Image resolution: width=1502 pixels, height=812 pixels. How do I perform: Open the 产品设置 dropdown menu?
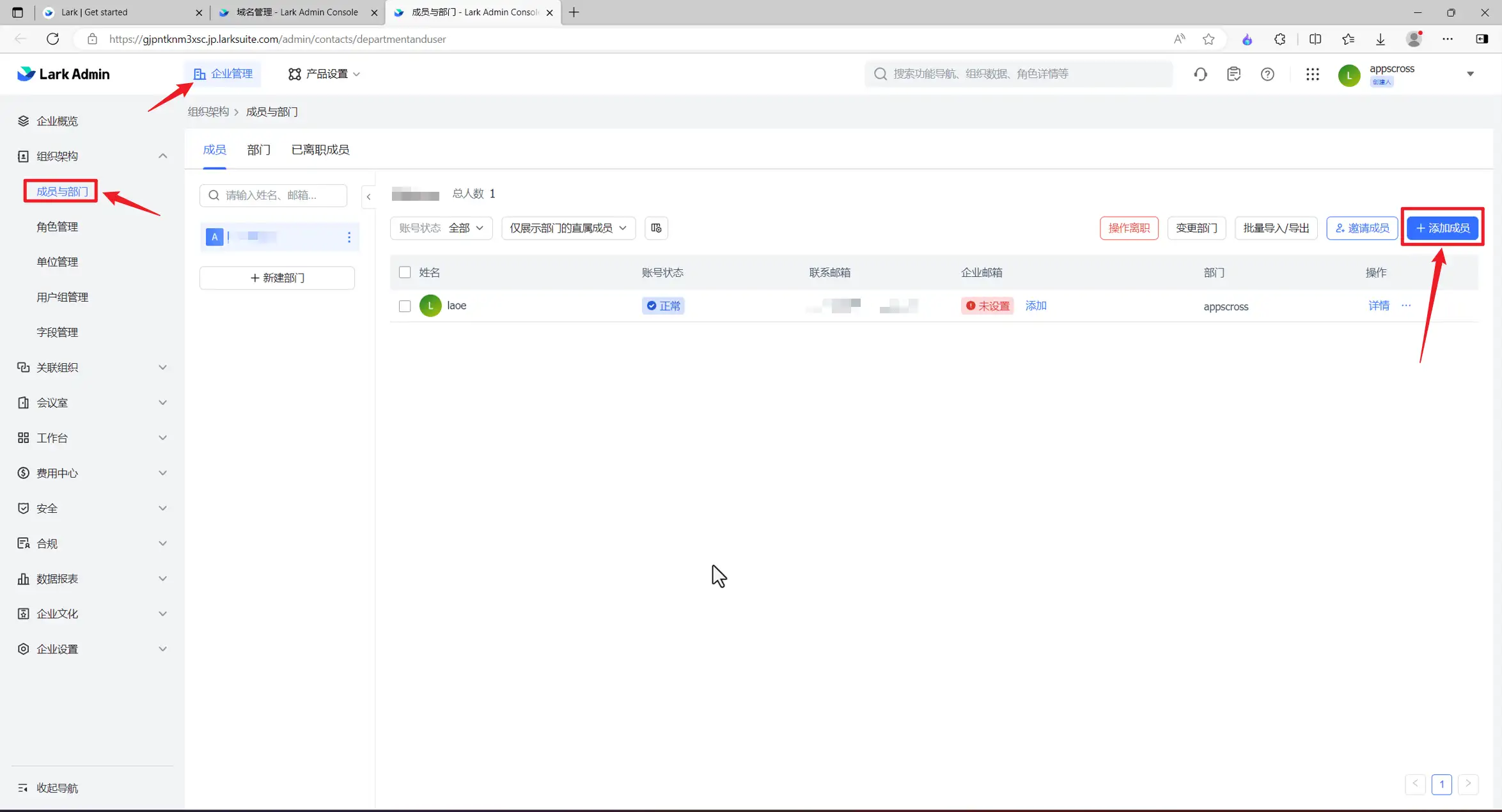(x=324, y=74)
